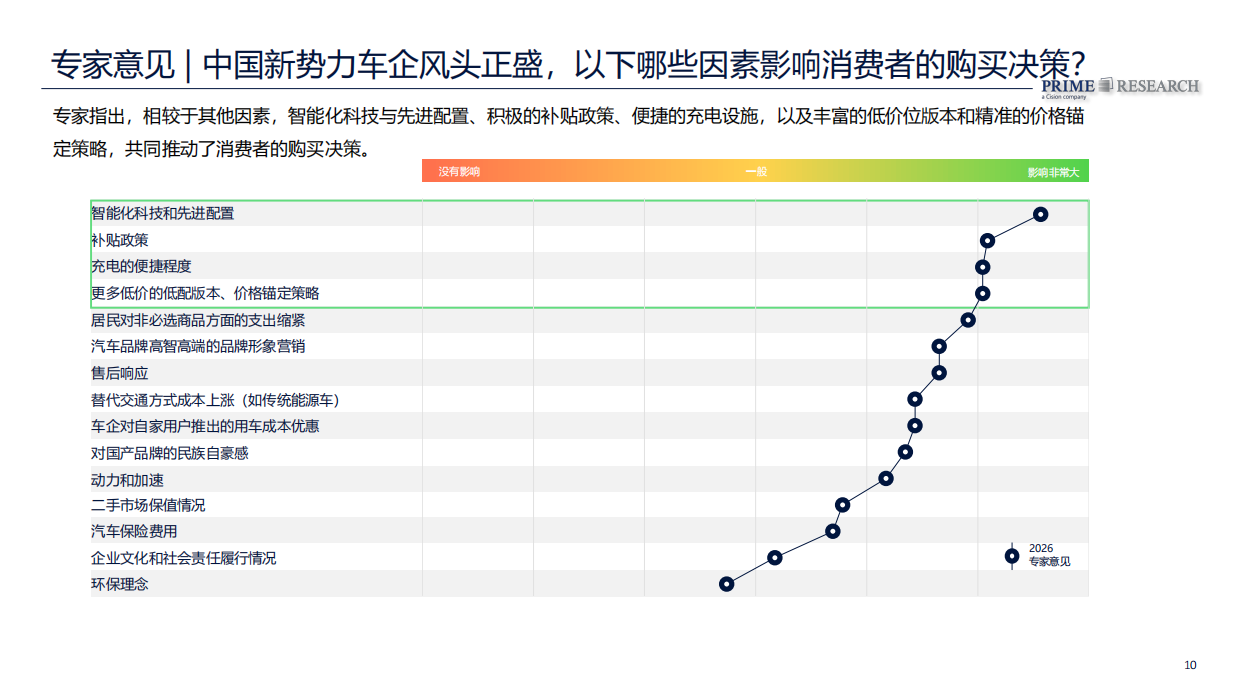Click the 汽车保险费用 data marker
The image size is (1240, 697).
tap(832, 532)
